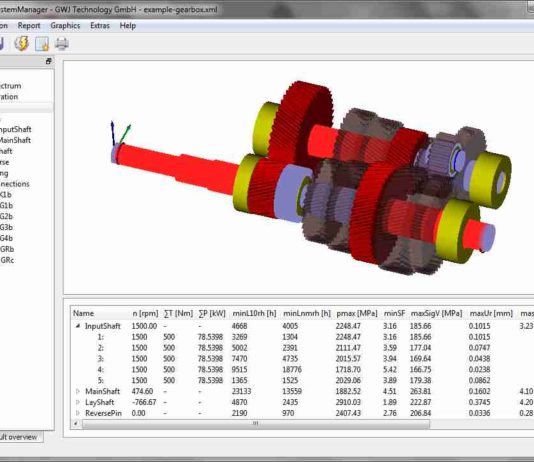
Task: Select the GRc item in sidebar tree
Action: [7, 260]
